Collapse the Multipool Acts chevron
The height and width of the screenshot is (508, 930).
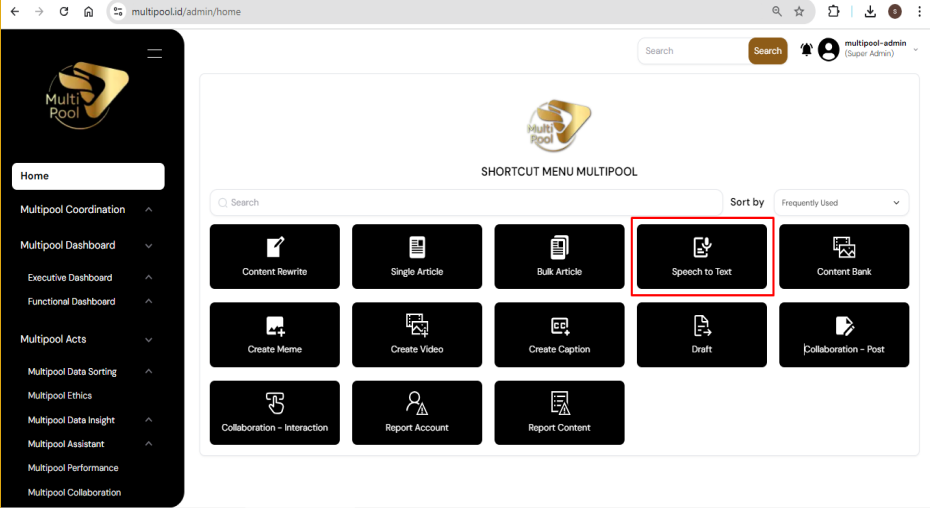pyautogui.click(x=149, y=339)
